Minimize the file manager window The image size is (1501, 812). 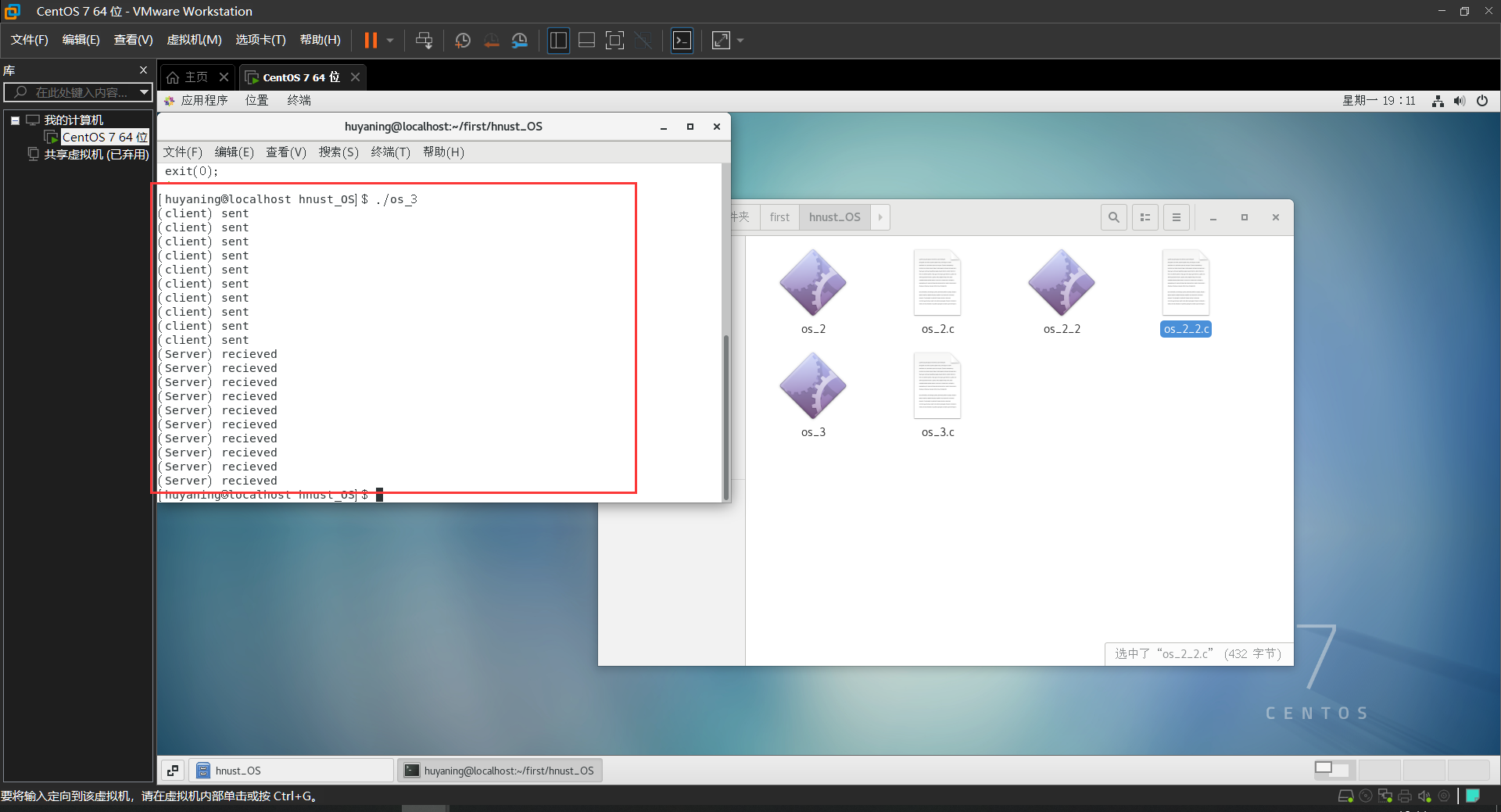pos(1213,218)
